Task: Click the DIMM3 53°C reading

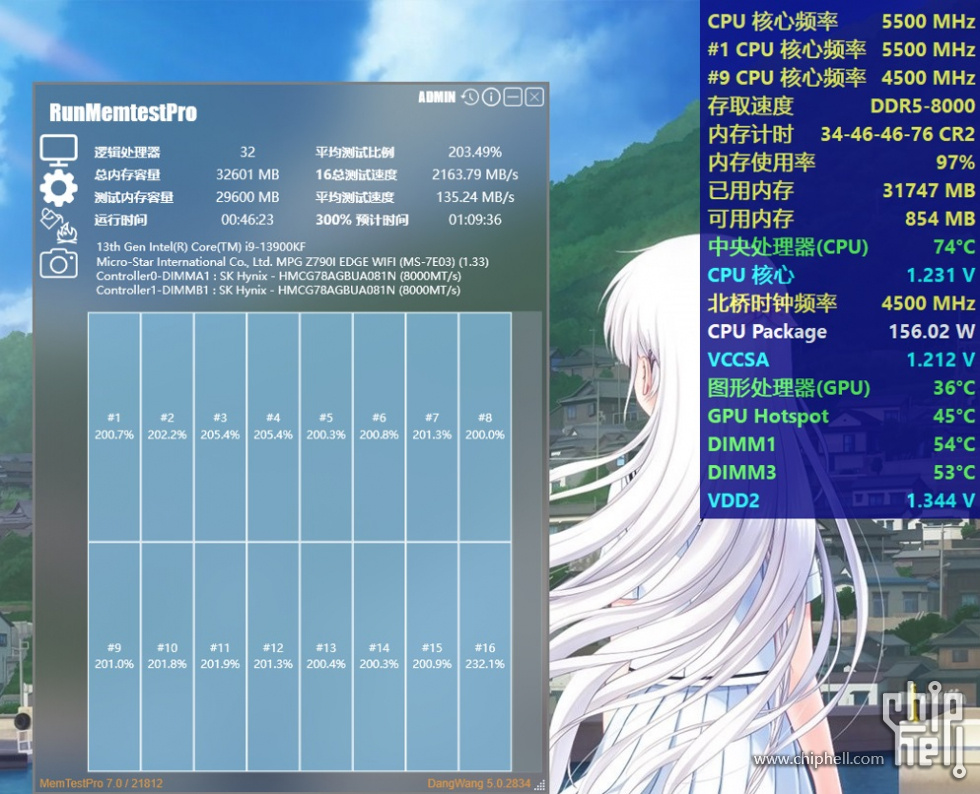Action: pyautogui.click(x=841, y=472)
